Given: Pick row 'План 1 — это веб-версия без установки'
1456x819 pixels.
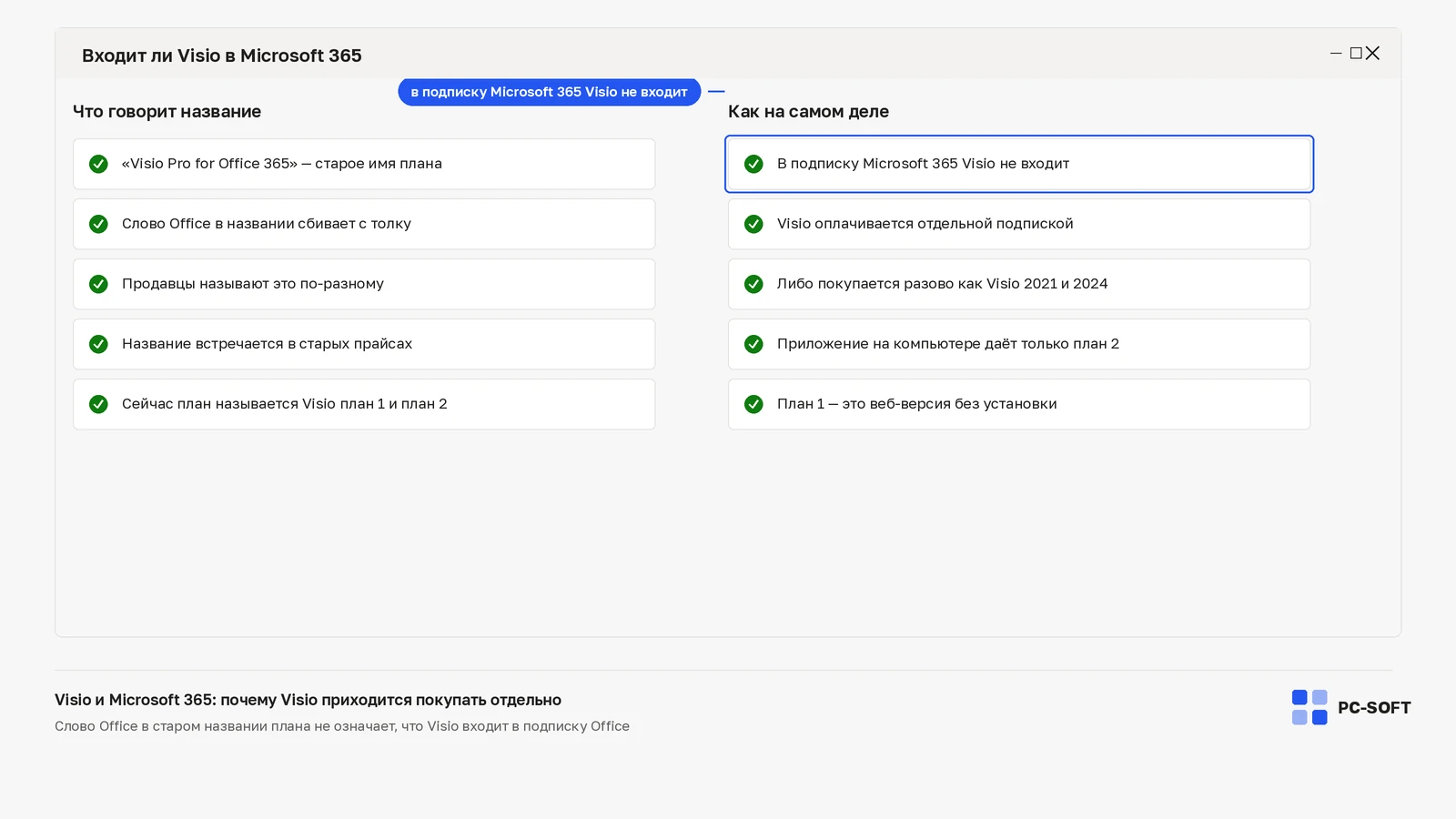Looking at the screenshot, I should (1019, 404).
